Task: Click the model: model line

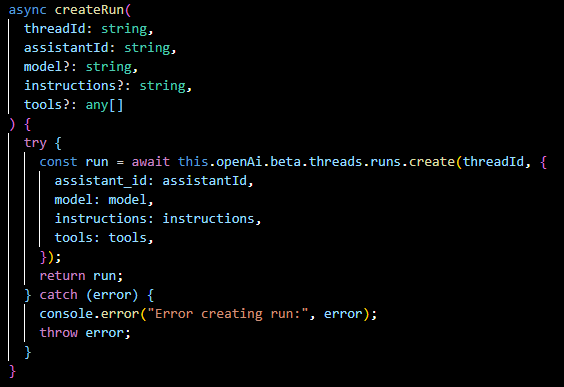Action: [104, 200]
